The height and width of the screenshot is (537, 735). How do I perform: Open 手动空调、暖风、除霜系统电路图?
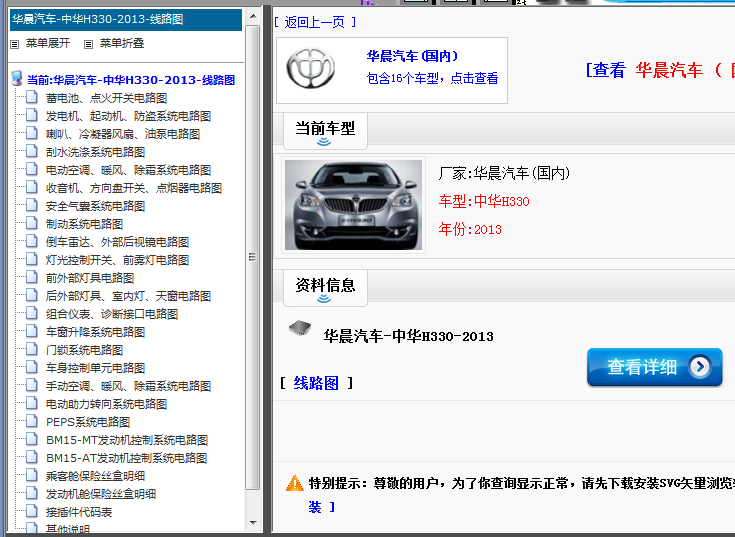[128, 386]
